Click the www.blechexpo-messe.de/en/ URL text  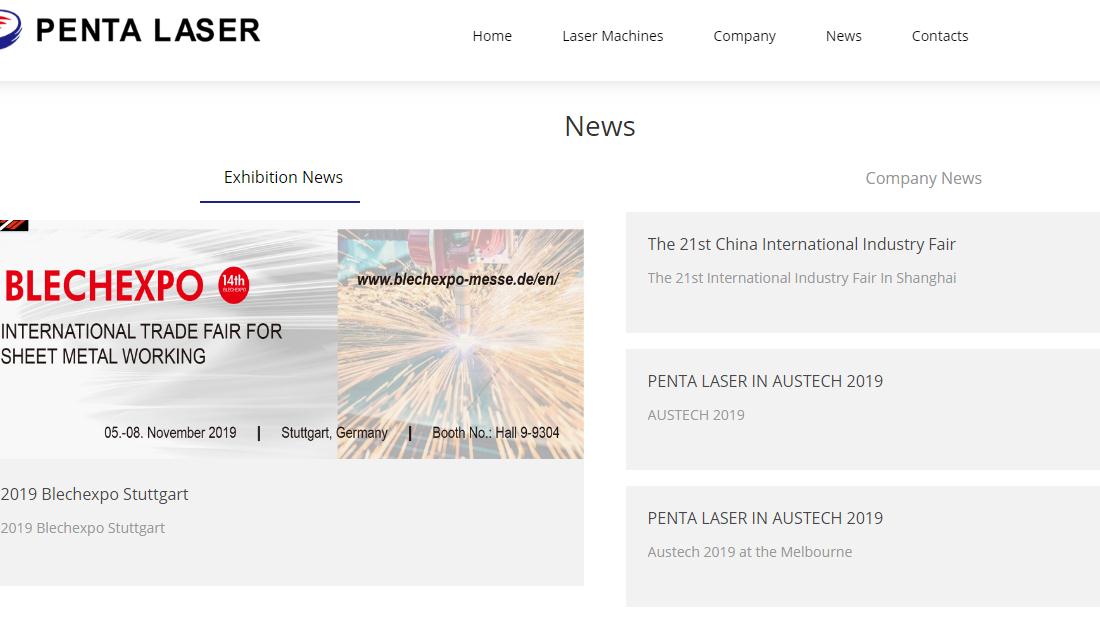point(458,279)
